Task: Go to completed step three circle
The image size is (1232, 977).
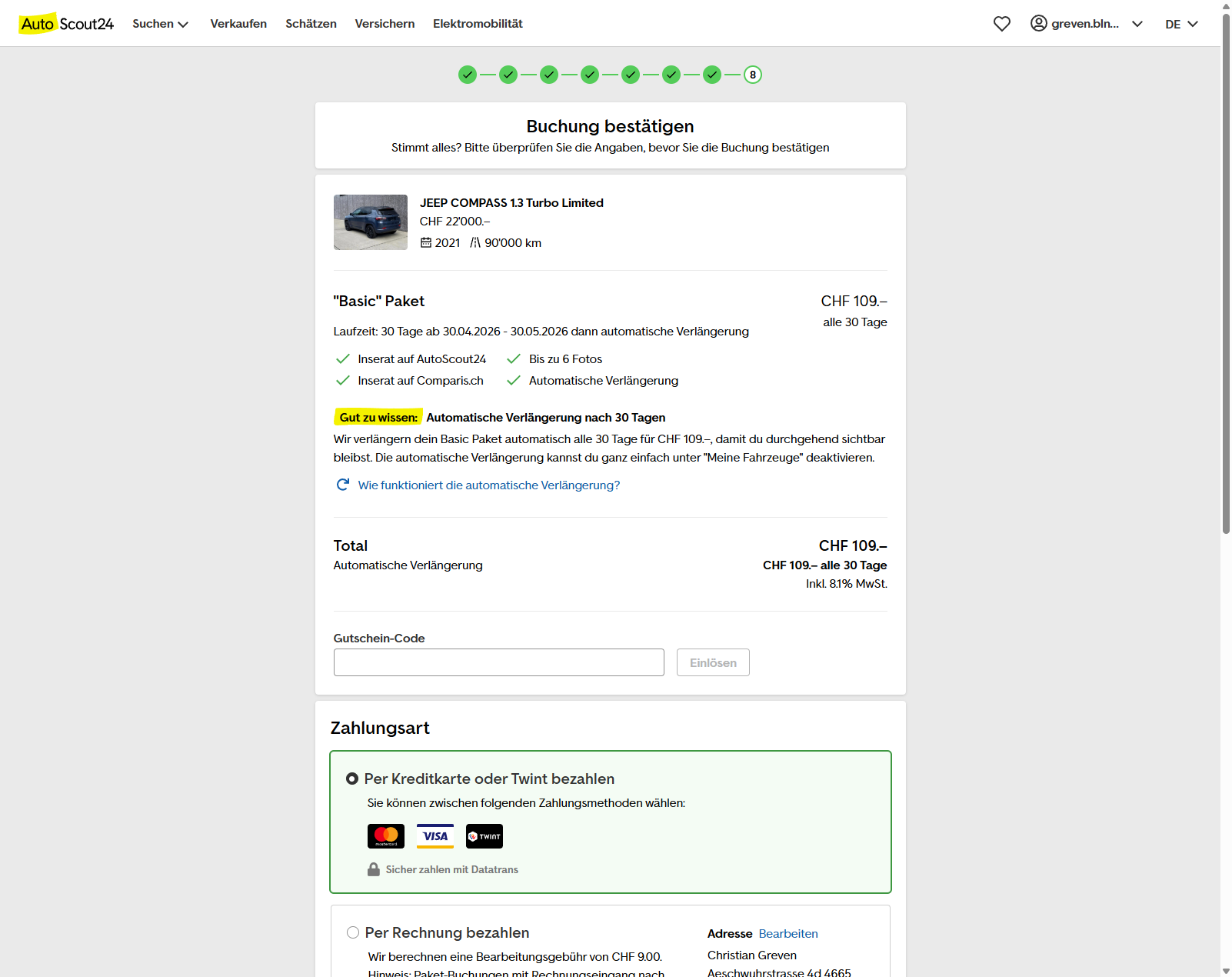Action: coord(549,75)
